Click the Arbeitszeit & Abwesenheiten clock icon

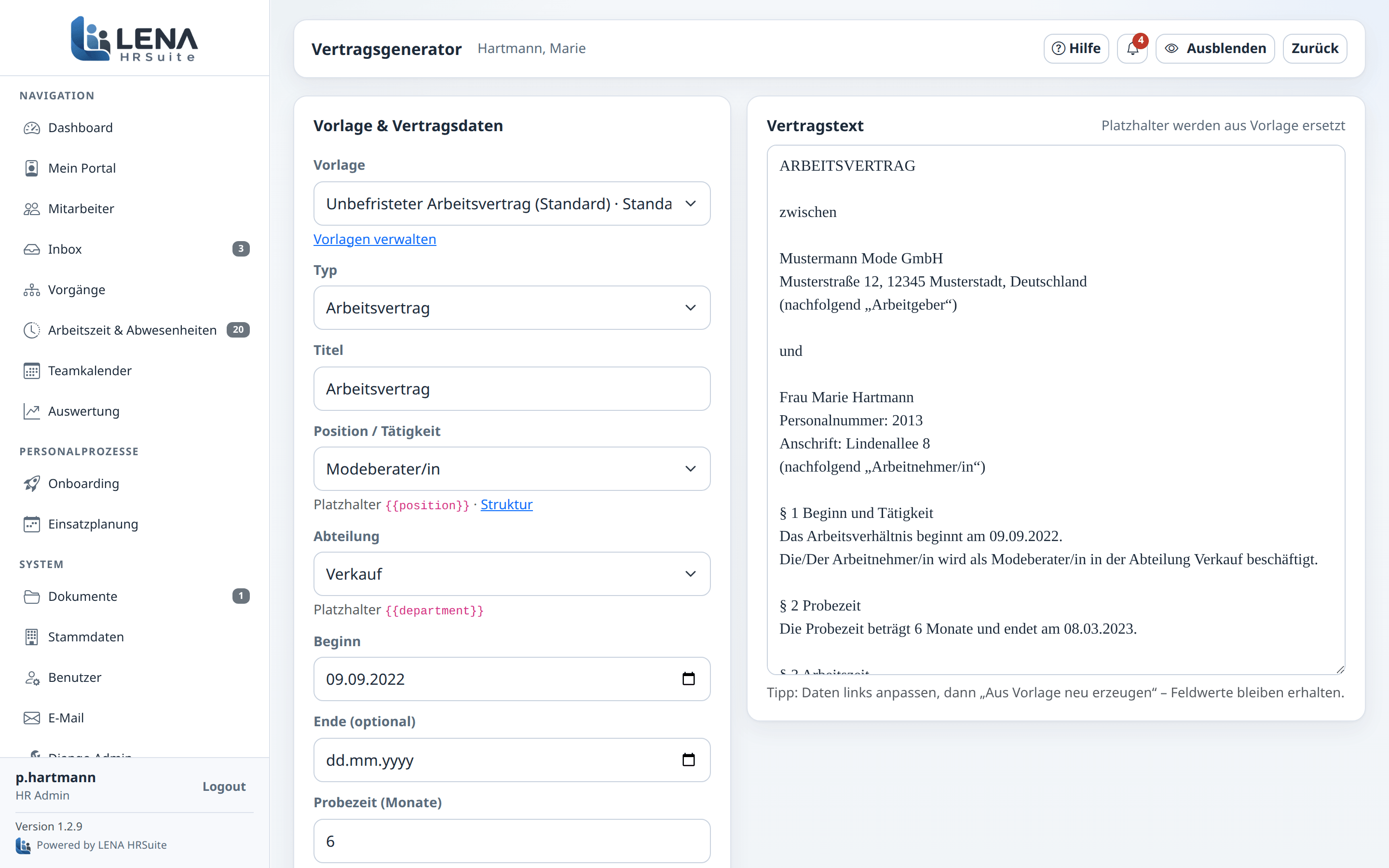[x=31, y=330]
